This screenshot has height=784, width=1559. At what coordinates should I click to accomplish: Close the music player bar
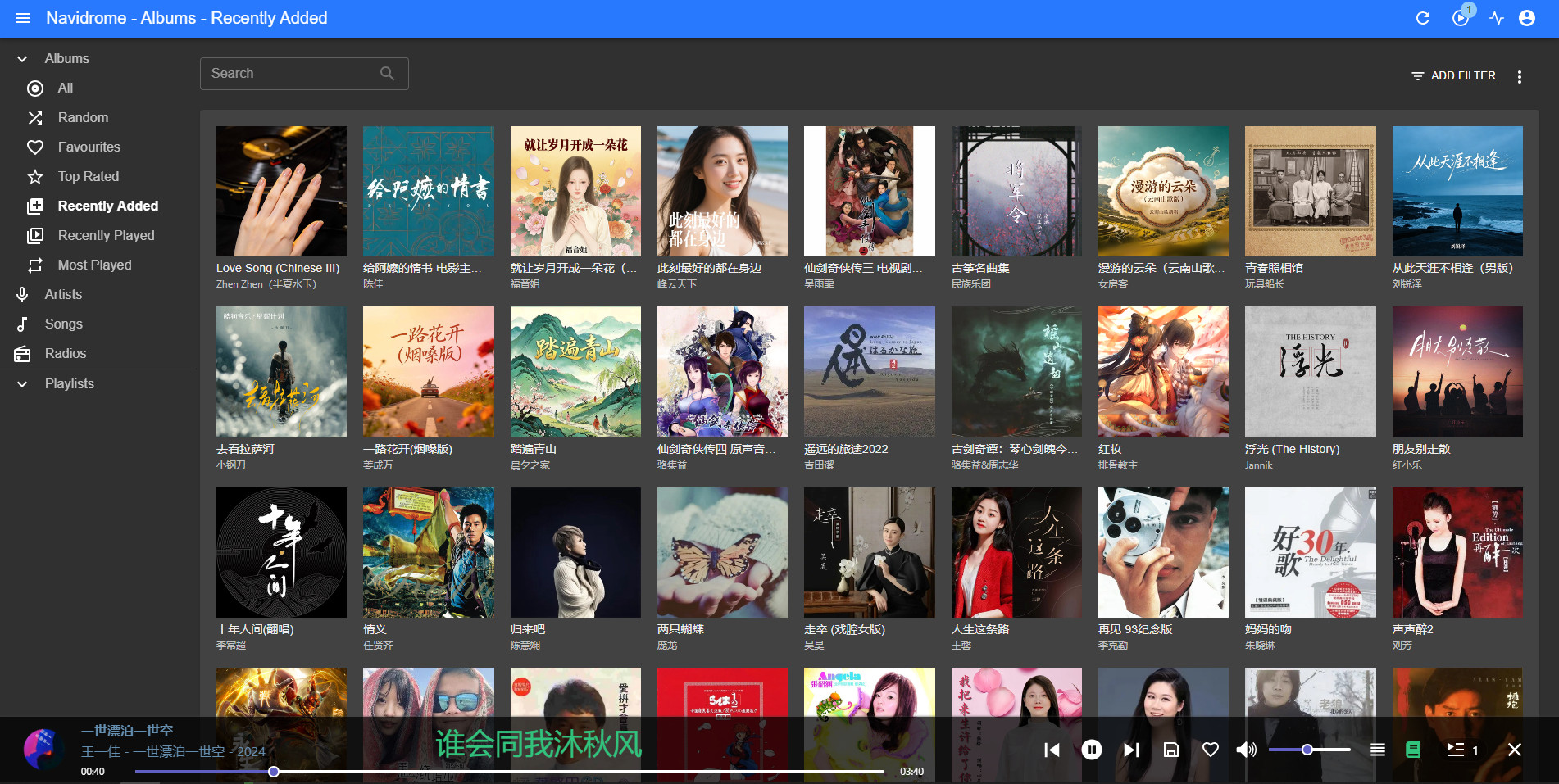pos(1515,750)
